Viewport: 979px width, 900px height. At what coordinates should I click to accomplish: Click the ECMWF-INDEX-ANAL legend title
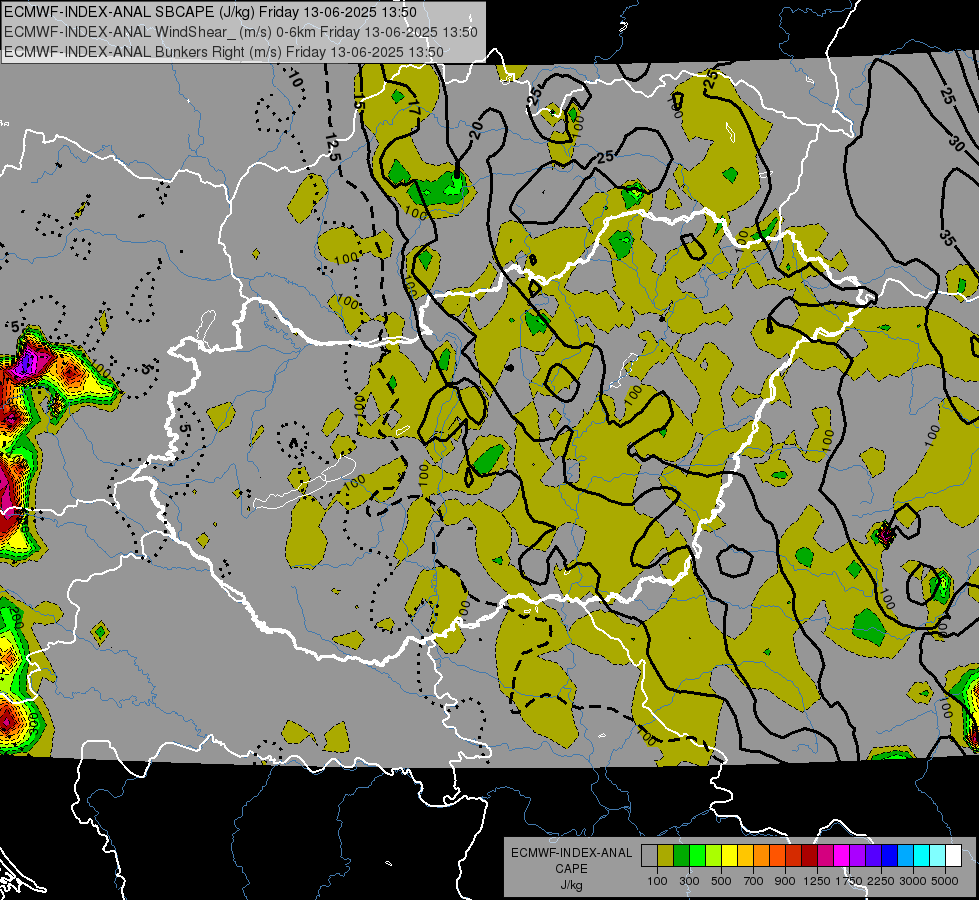tap(571, 853)
